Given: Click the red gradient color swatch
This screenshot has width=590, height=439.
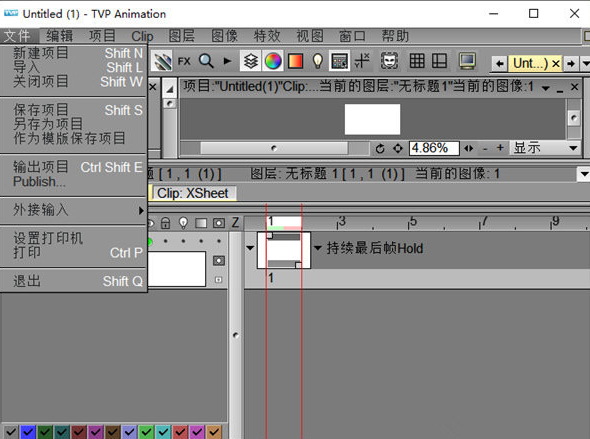Looking at the screenshot, I should tap(295, 61).
